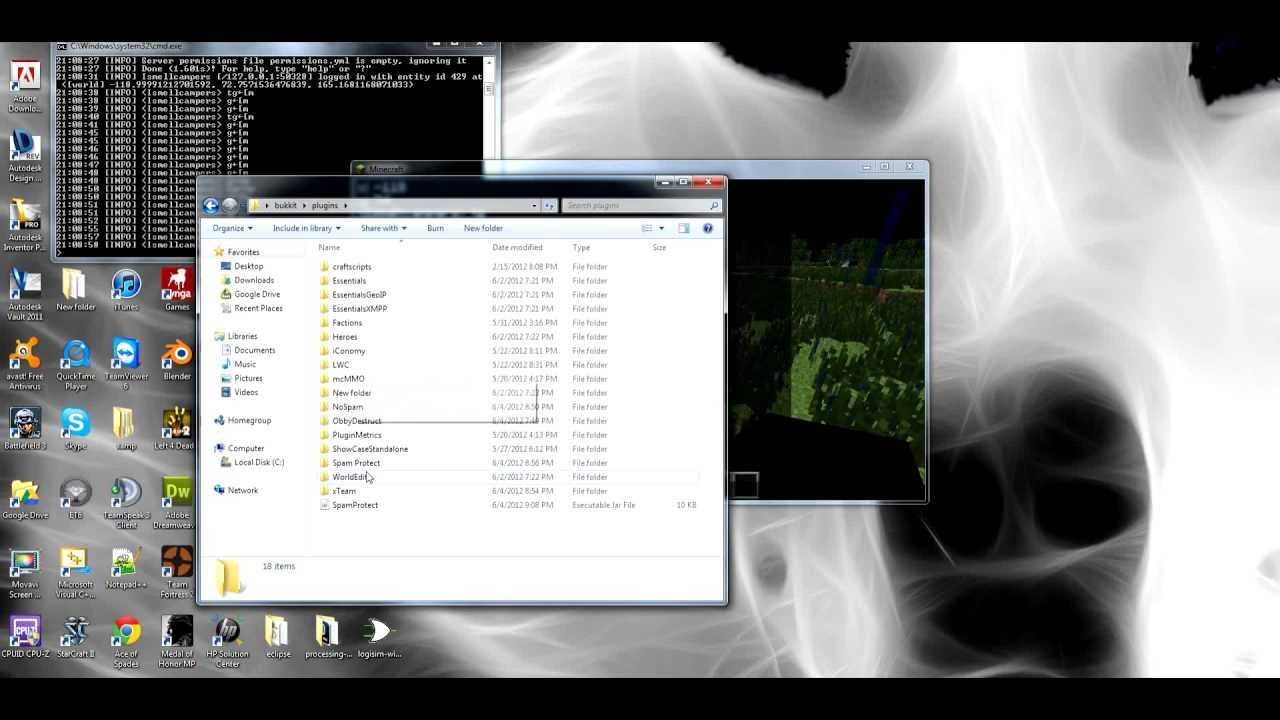Select the SpamProtect jar file
Image resolution: width=1280 pixels, height=720 pixels.
355,505
